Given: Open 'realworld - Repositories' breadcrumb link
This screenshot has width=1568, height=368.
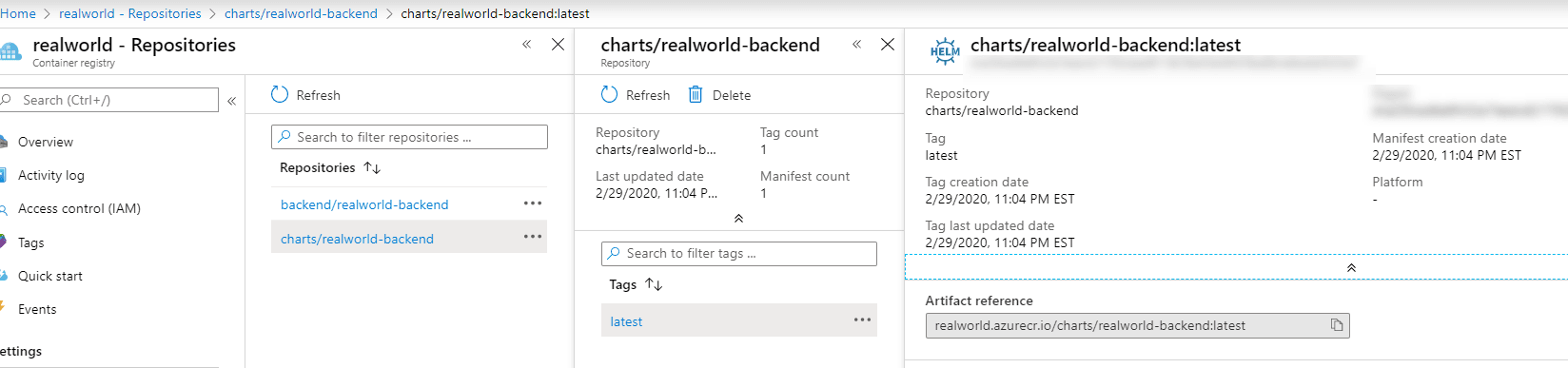Looking at the screenshot, I should pyautogui.click(x=130, y=13).
